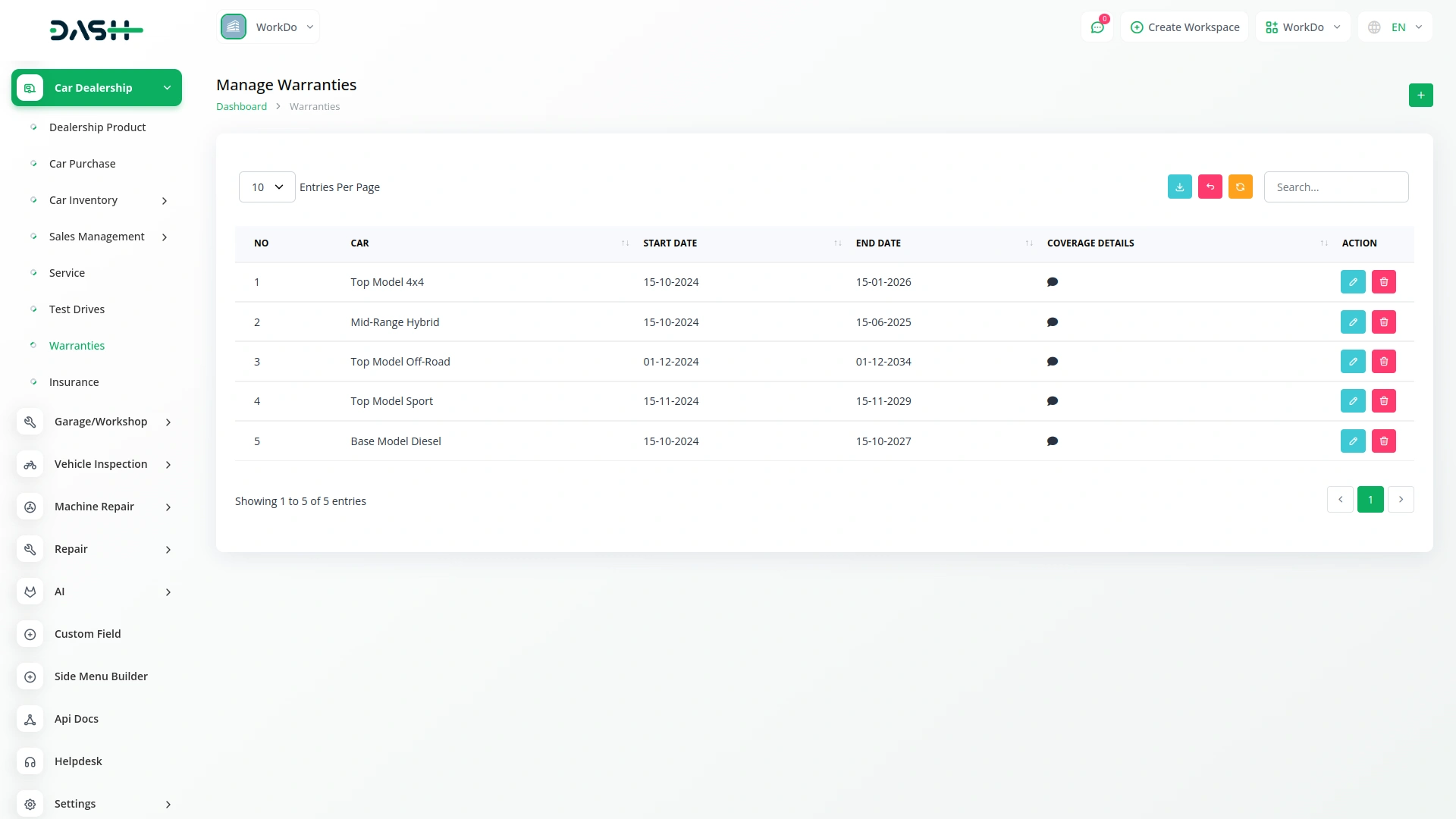Edit the Top Model Sport warranty
This screenshot has height=819, width=1456.
click(1352, 401)
